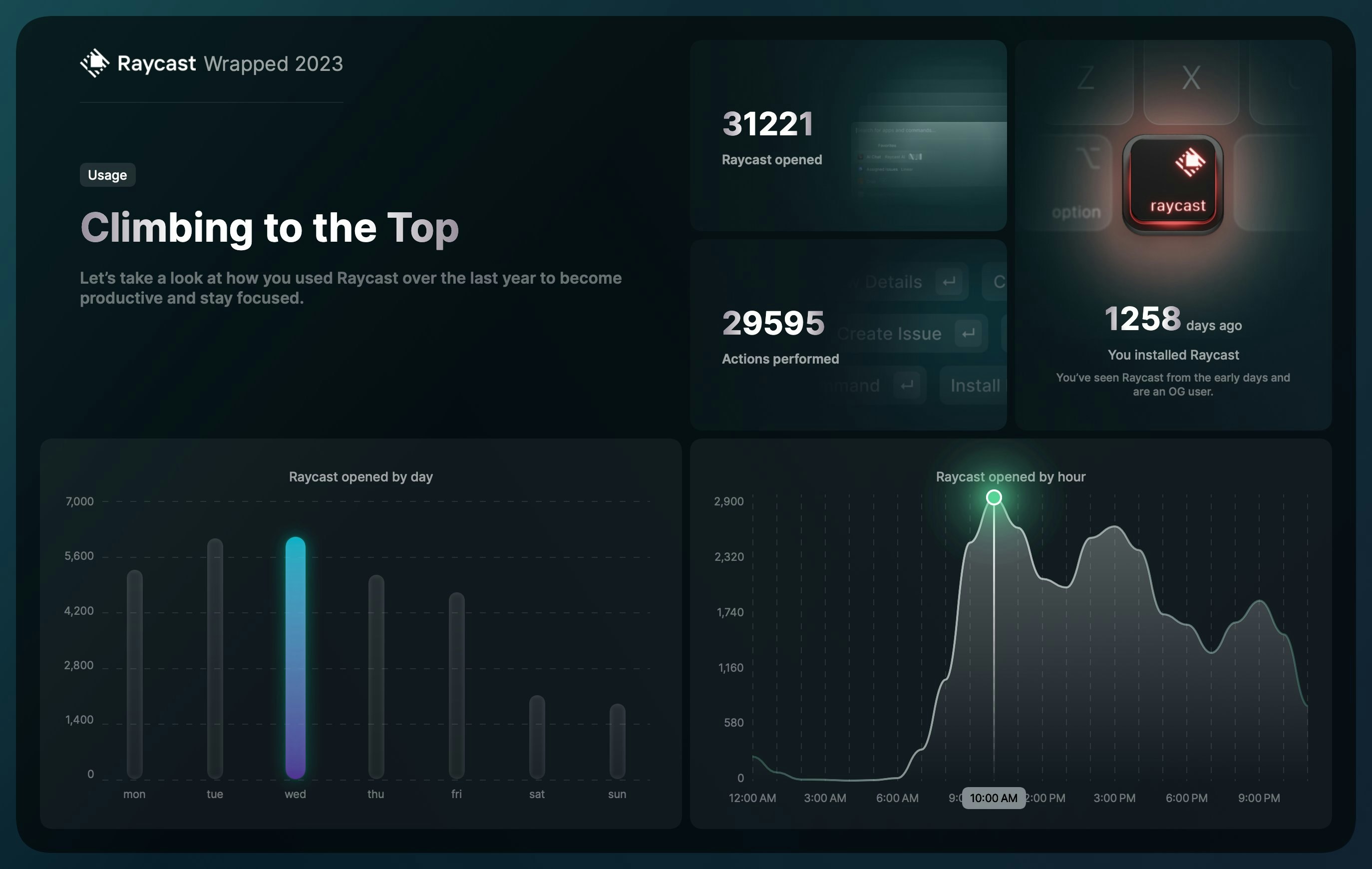Click the Tuesday bar in the day chart
The width and height of the screenshot is (1372, 869).
(x=215, y=658)
